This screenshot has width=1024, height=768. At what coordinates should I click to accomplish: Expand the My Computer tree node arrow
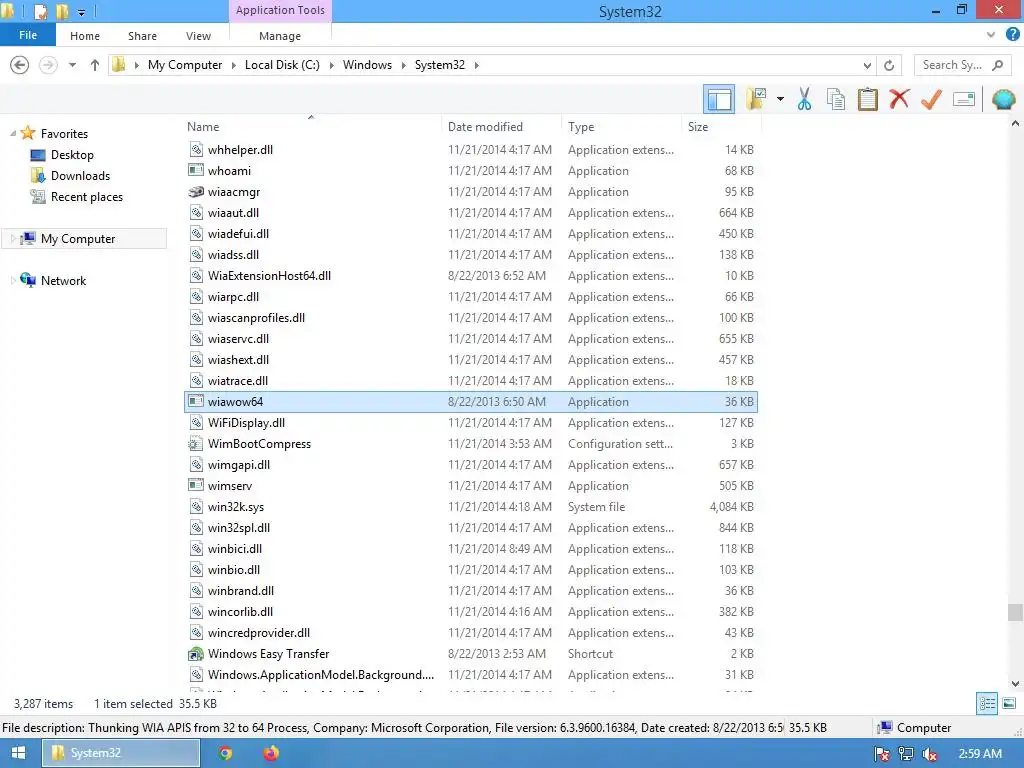tap(13, 238)
